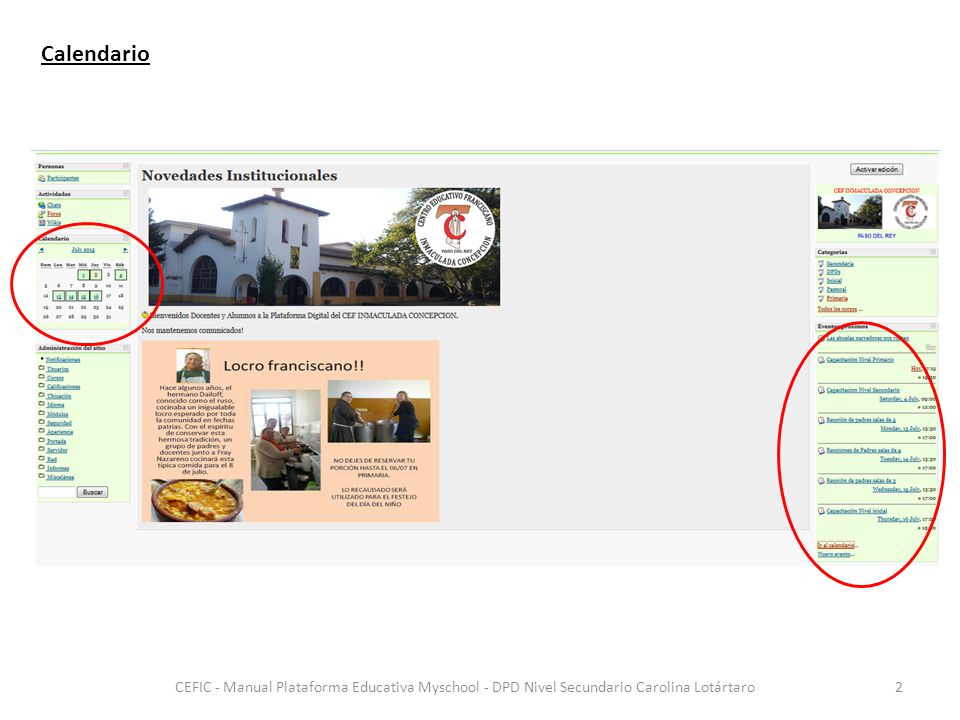Click the Wikis icon in Actividades
Image resolution: width=960 pixels, height=720 pixels.
click(42, 223)
